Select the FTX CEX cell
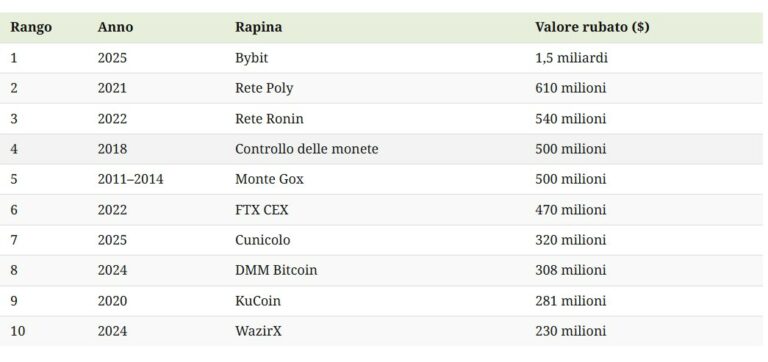768x362 pixels. click(262, 210)
